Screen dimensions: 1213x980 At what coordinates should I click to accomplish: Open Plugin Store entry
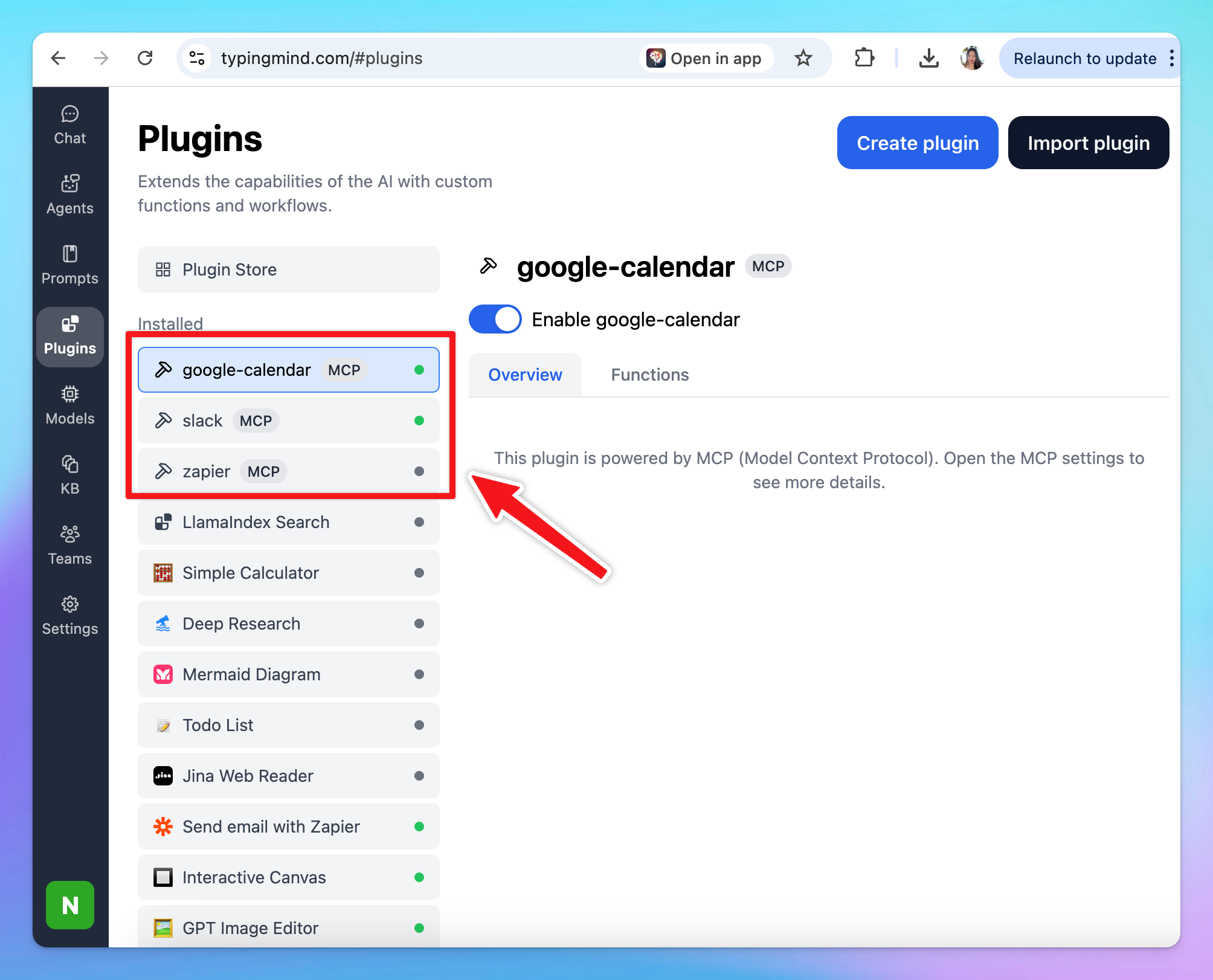(x=288, y=269)
